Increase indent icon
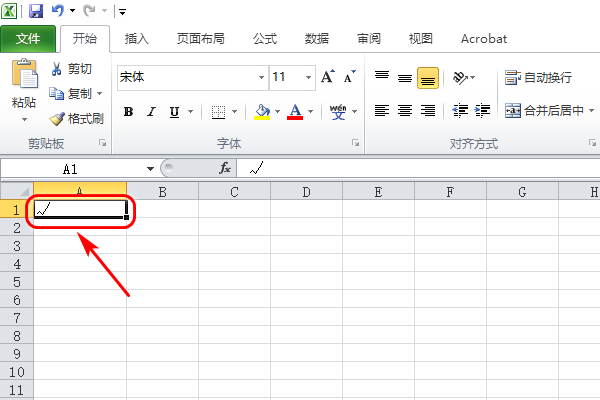 (x=483, y=111)
